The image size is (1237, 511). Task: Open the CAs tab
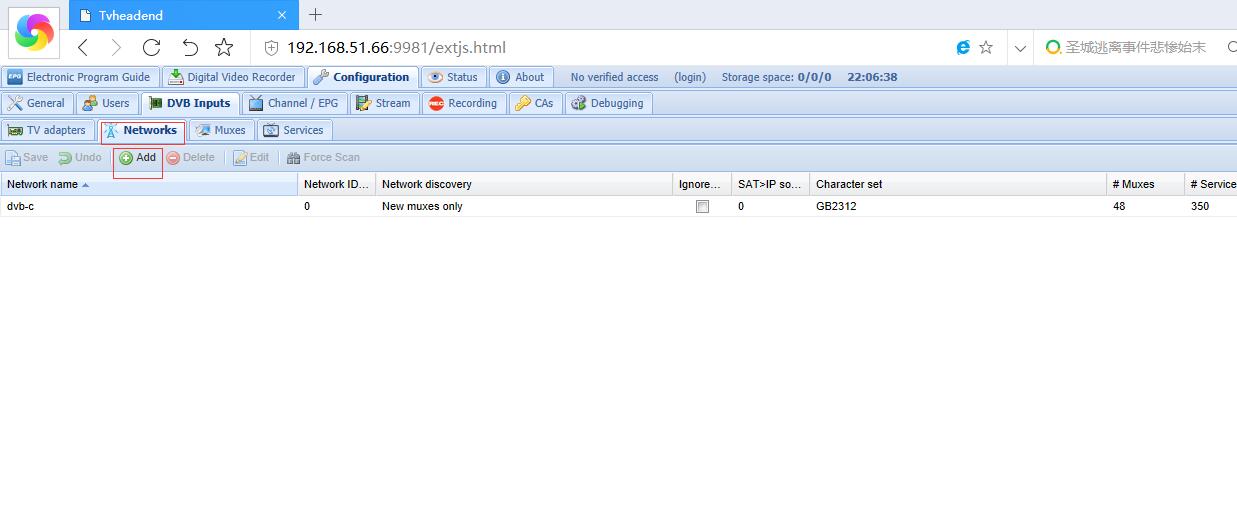coord(535,103)
